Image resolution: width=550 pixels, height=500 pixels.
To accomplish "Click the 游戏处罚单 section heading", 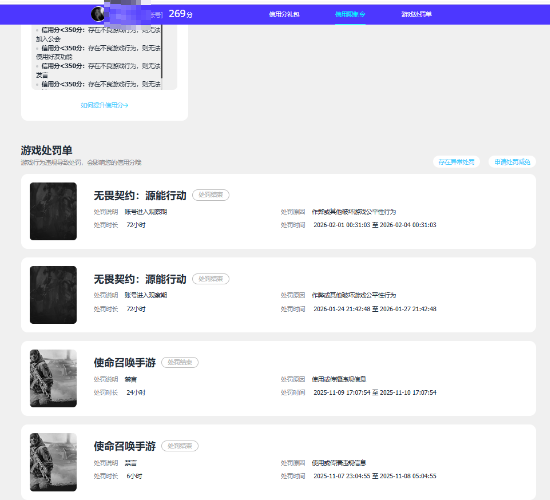I will (46, 150).
